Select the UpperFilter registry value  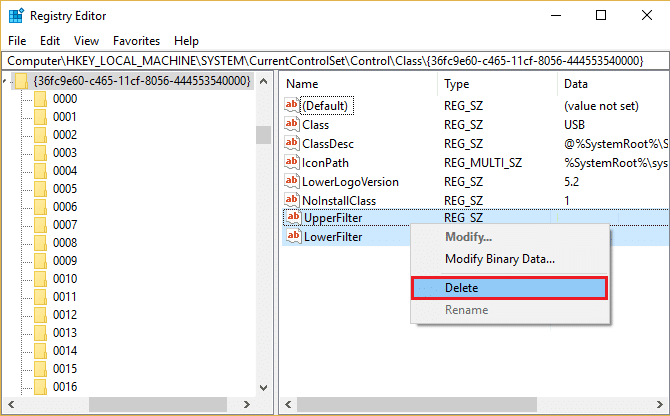pos(332,218)
